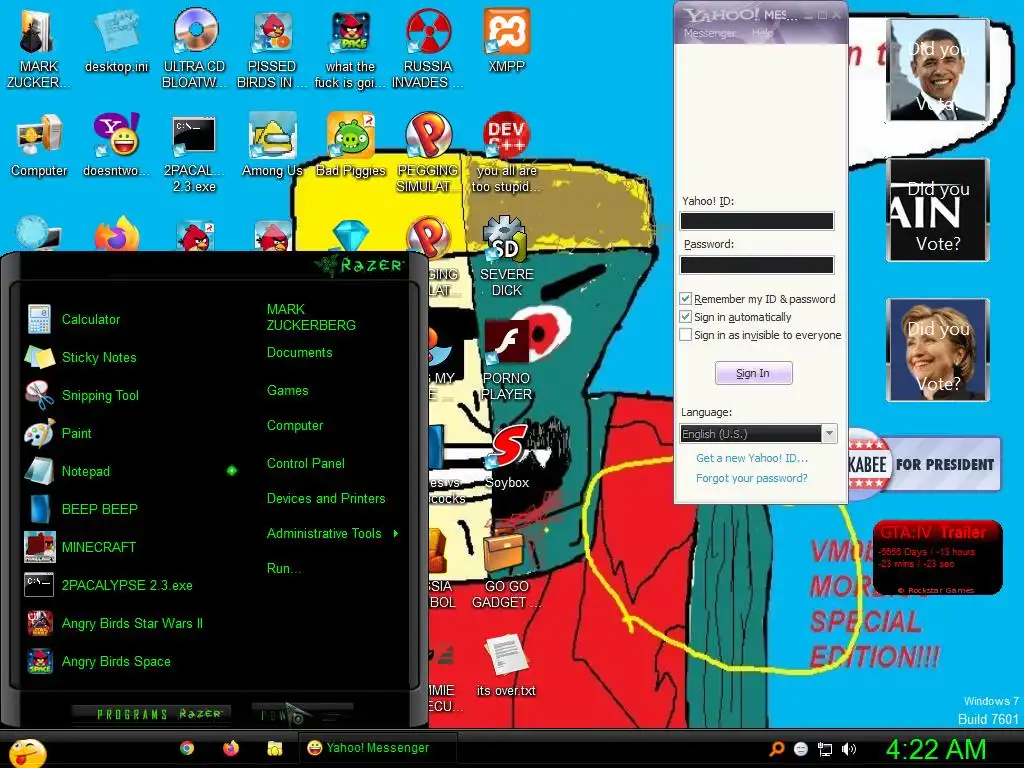
Task: Enable Sign in as invisible to everyone
Action: click(685, 335)
